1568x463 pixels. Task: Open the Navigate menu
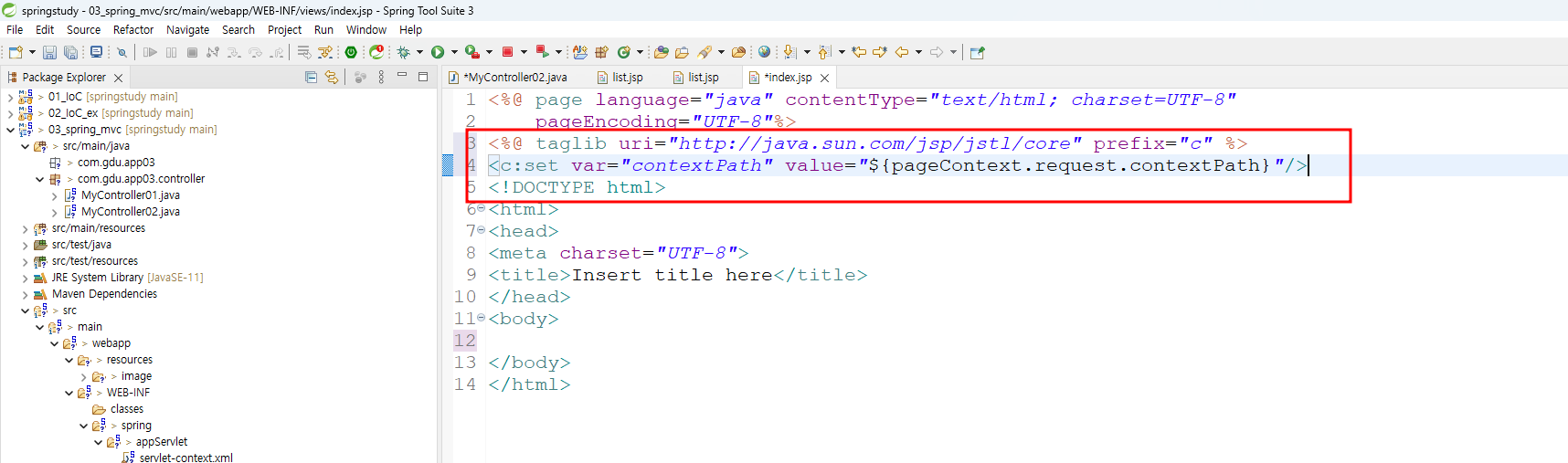click(x=187, y=29)
